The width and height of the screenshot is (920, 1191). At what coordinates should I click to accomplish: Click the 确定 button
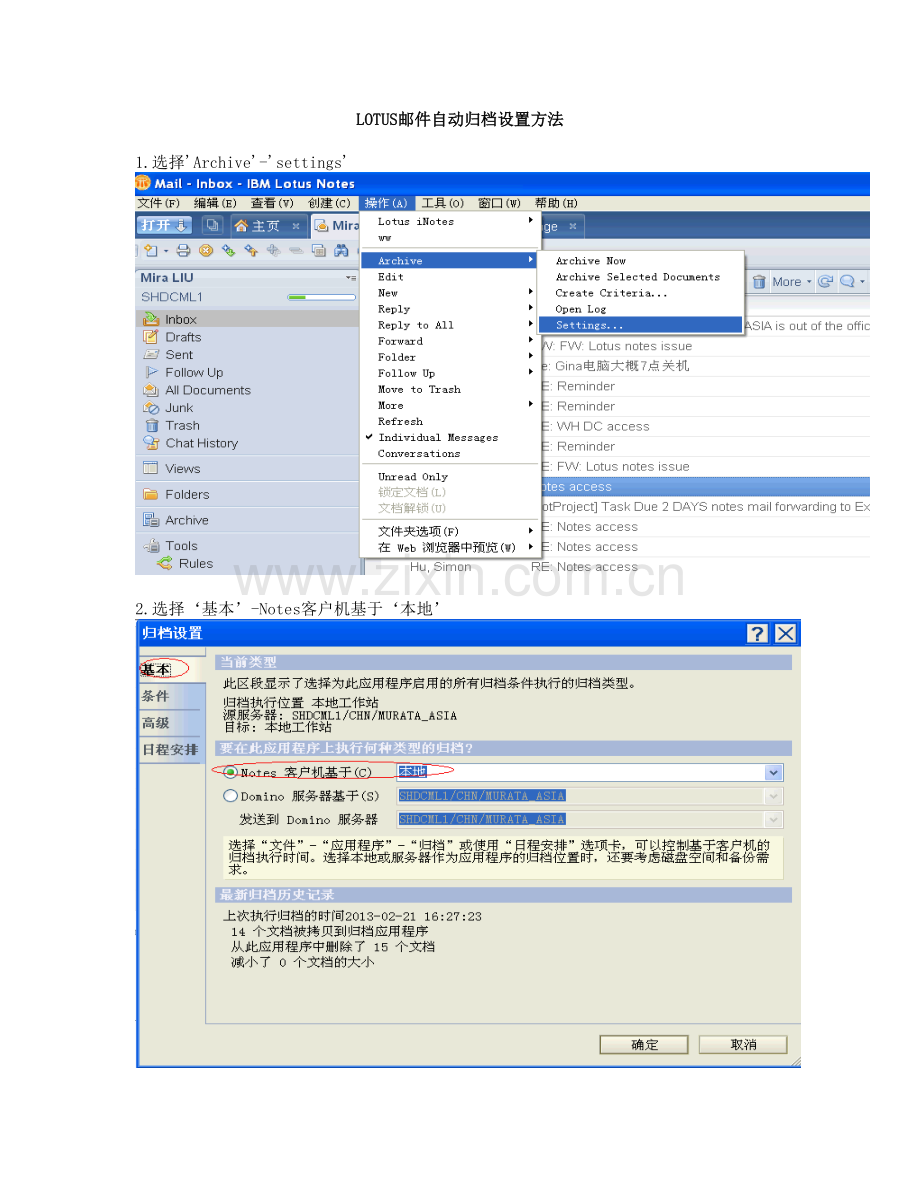tap(643, 1044)
